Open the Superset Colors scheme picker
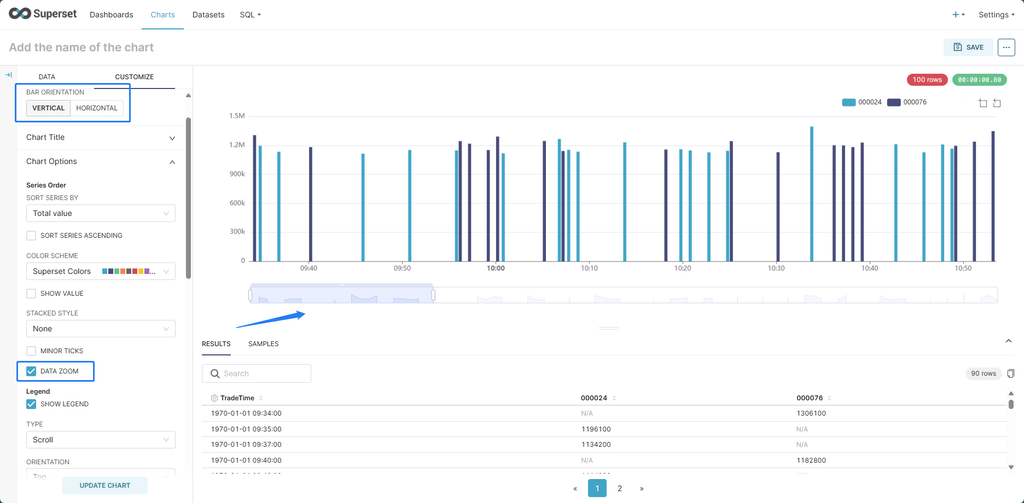Image resolution: width=1024 pixels, height=503 pixels. pyautogui.click(x=100, y=271)
